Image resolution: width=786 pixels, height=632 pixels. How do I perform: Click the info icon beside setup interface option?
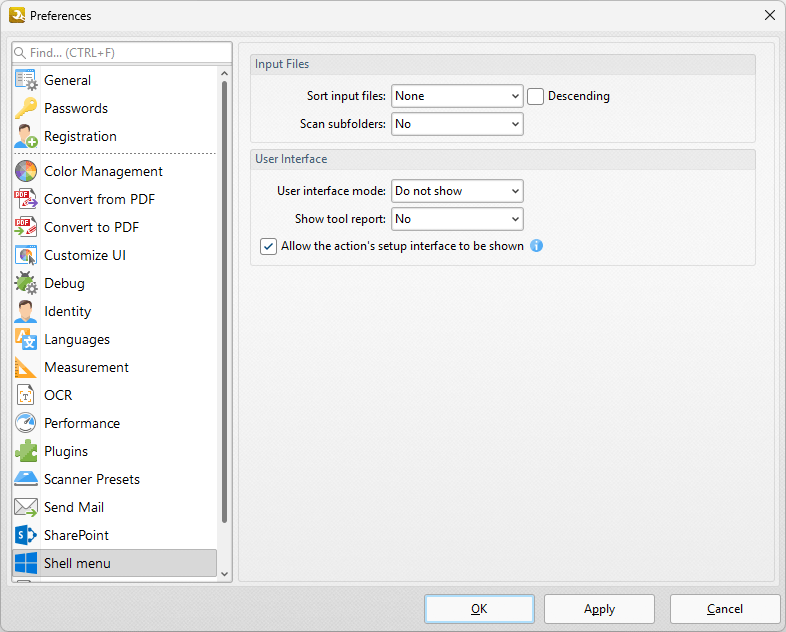pyautogui.click(x=536, y=246)
